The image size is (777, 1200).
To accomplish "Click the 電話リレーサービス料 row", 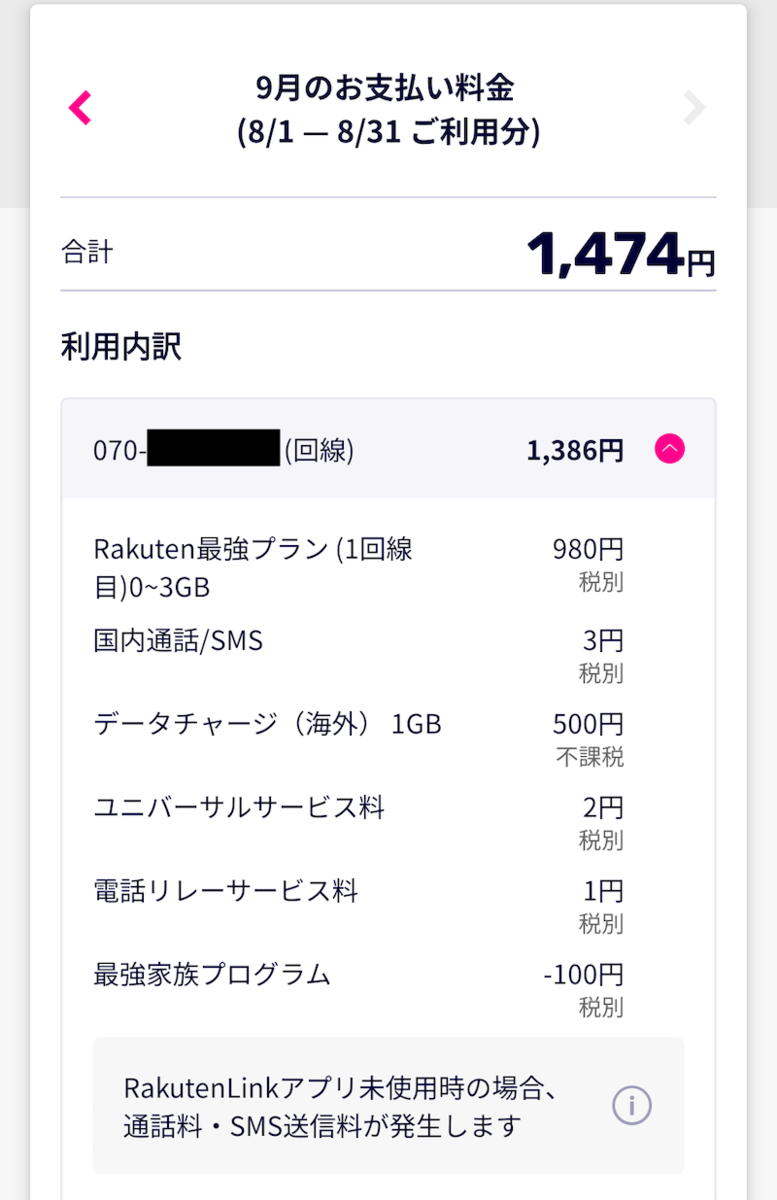I will pos(225,890).
